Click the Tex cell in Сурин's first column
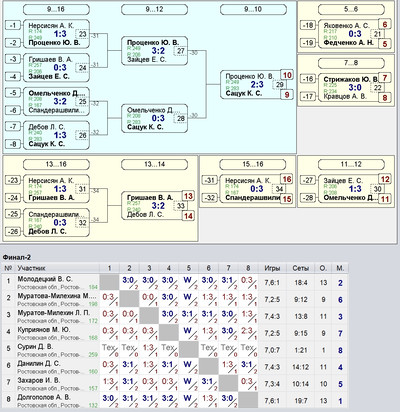The width and height of the screenshot is (400, 412). point(109,350)
